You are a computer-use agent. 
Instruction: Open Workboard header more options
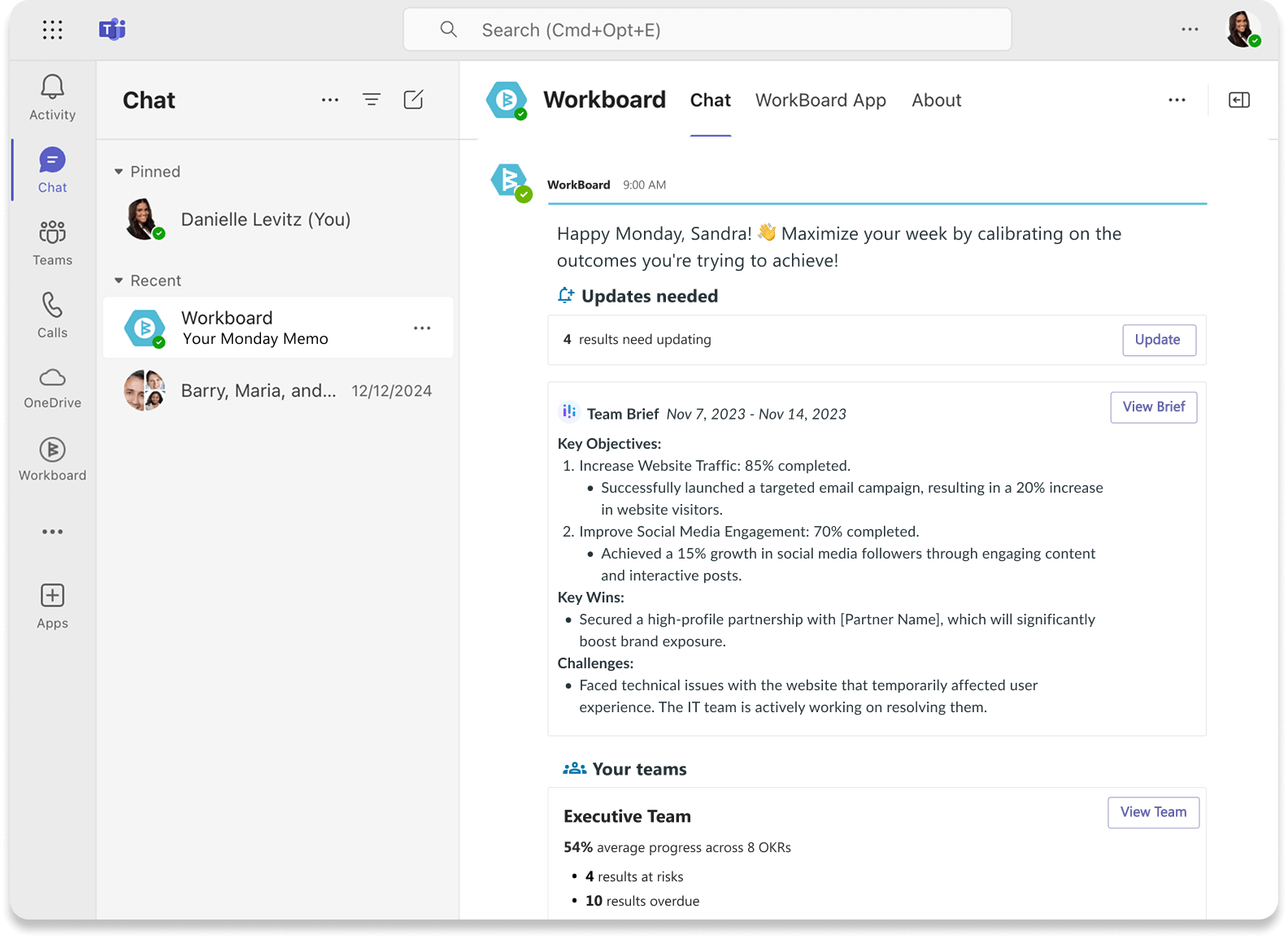(1177, 100)
